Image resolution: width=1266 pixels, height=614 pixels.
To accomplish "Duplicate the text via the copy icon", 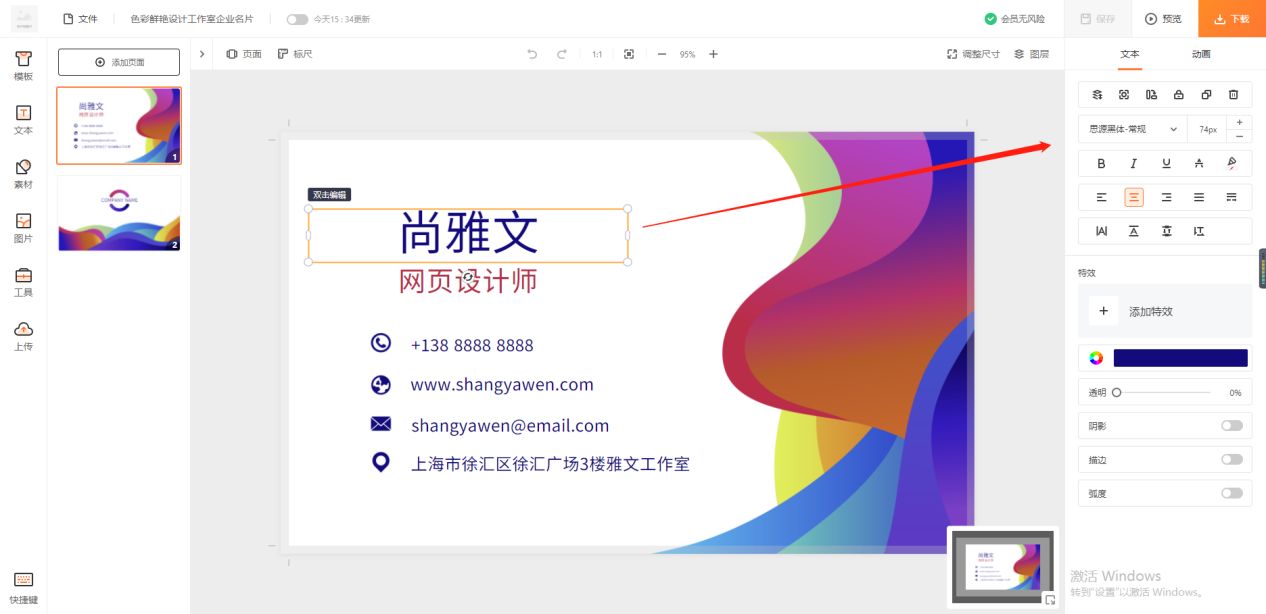I will (x=1207, y=93).
